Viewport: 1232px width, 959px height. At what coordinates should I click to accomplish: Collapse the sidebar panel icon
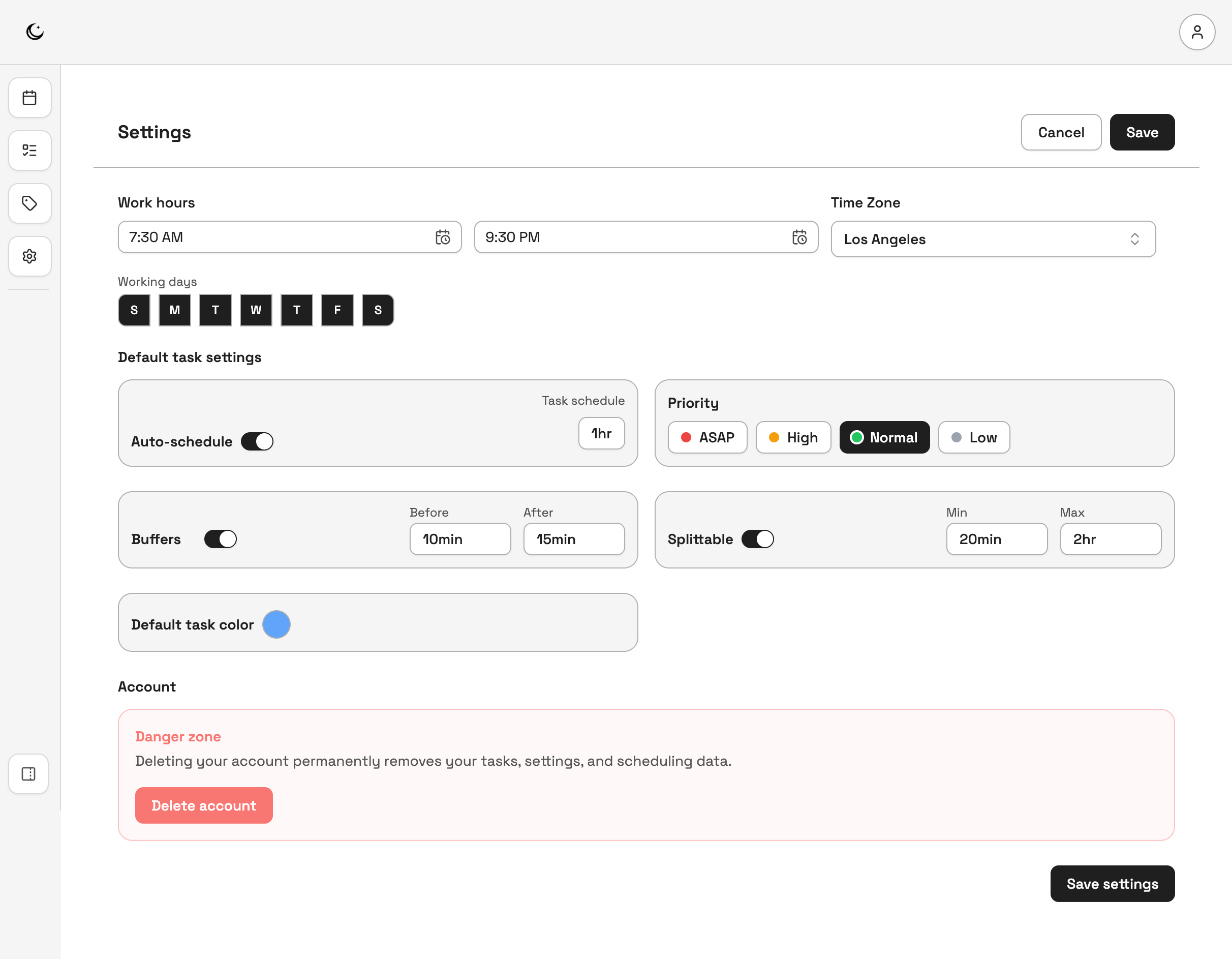coord(29,773)
